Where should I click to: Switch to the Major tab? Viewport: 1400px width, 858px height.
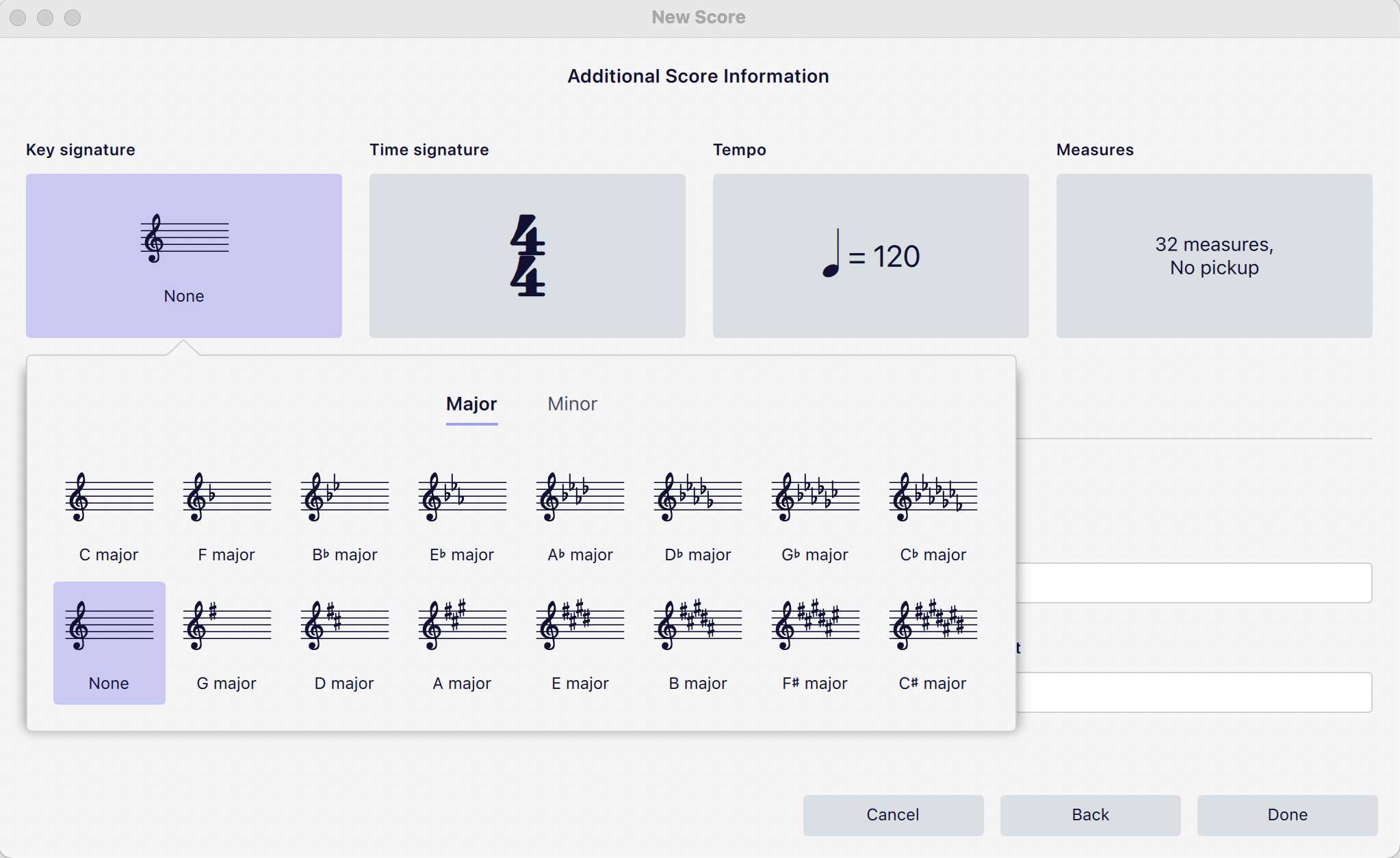pos(471,404)
